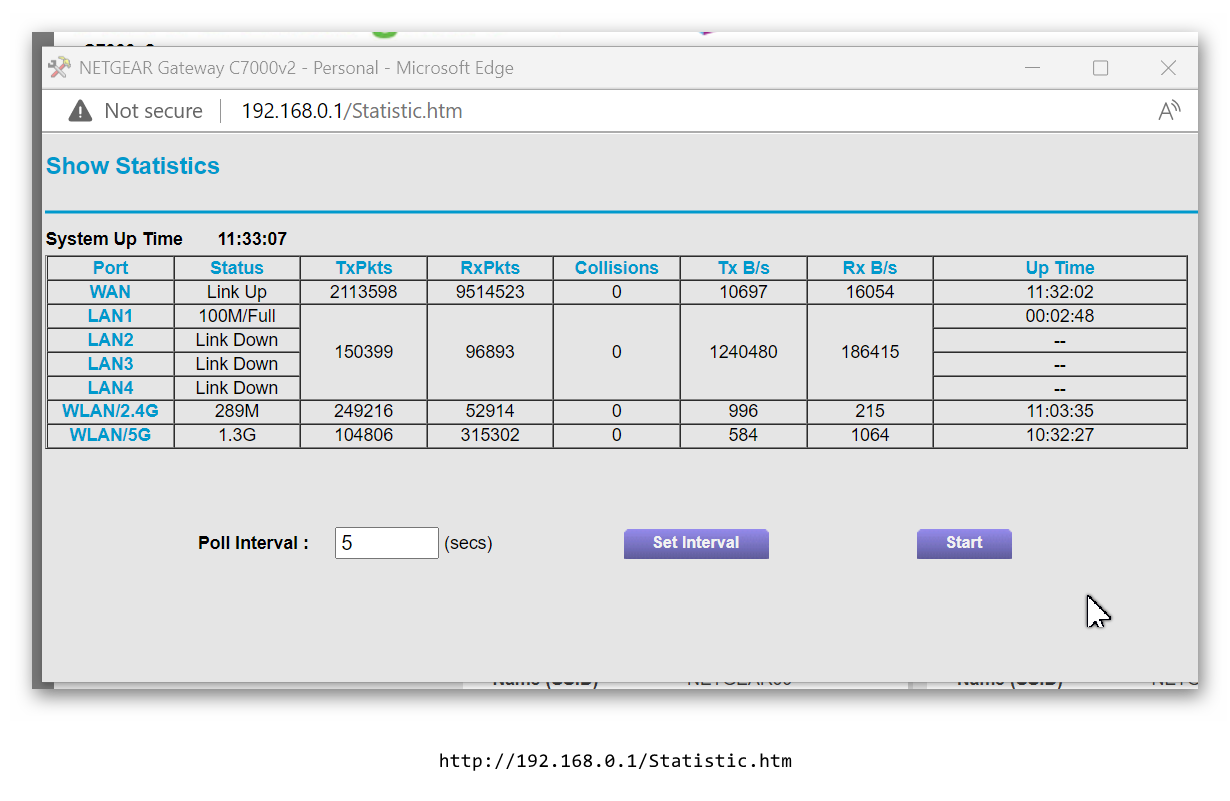The width and height of the screenshot is (1230, 801).
Task: Click the Status column header
Action: 236,267
